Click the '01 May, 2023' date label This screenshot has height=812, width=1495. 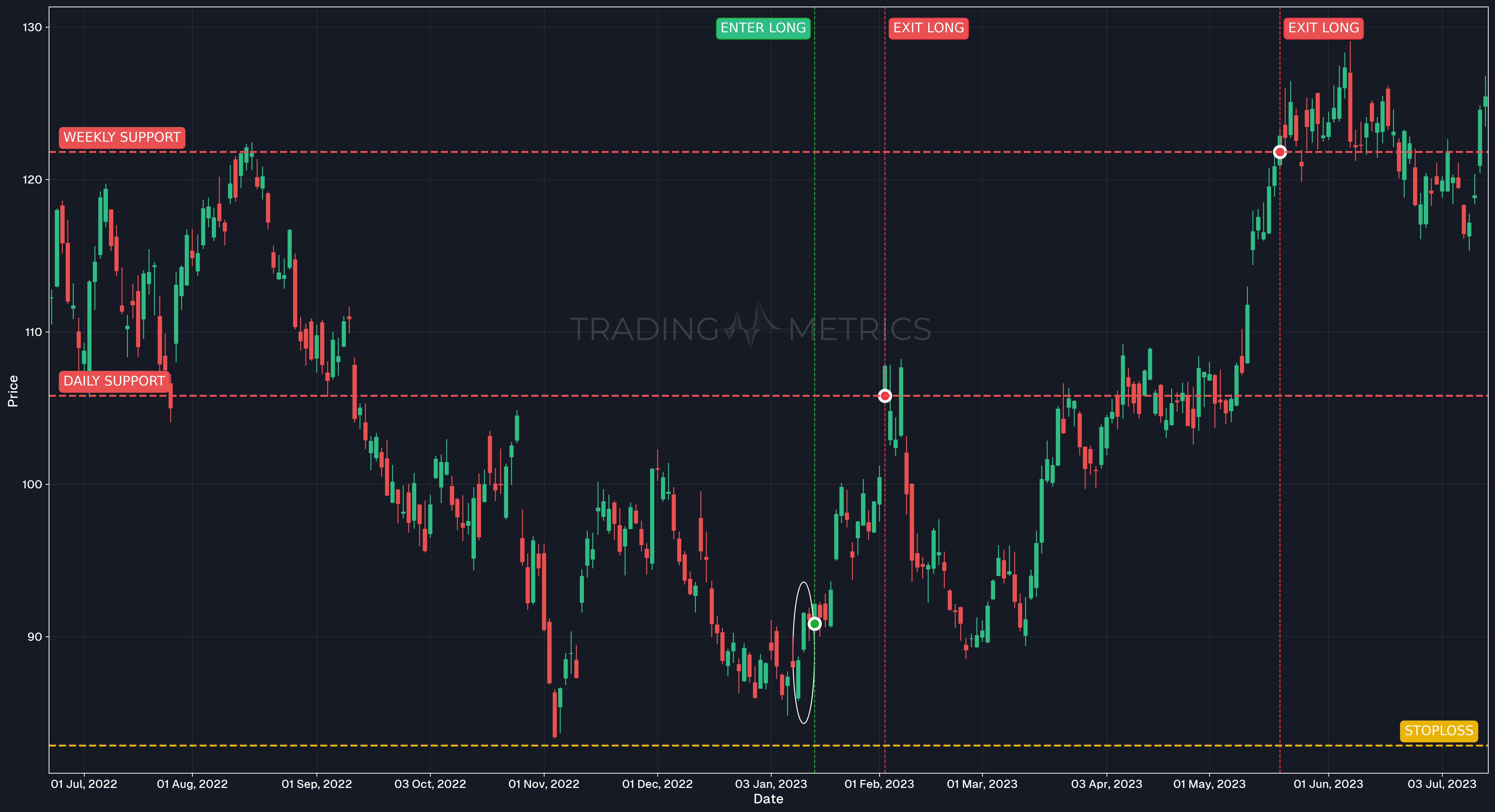1209,784
